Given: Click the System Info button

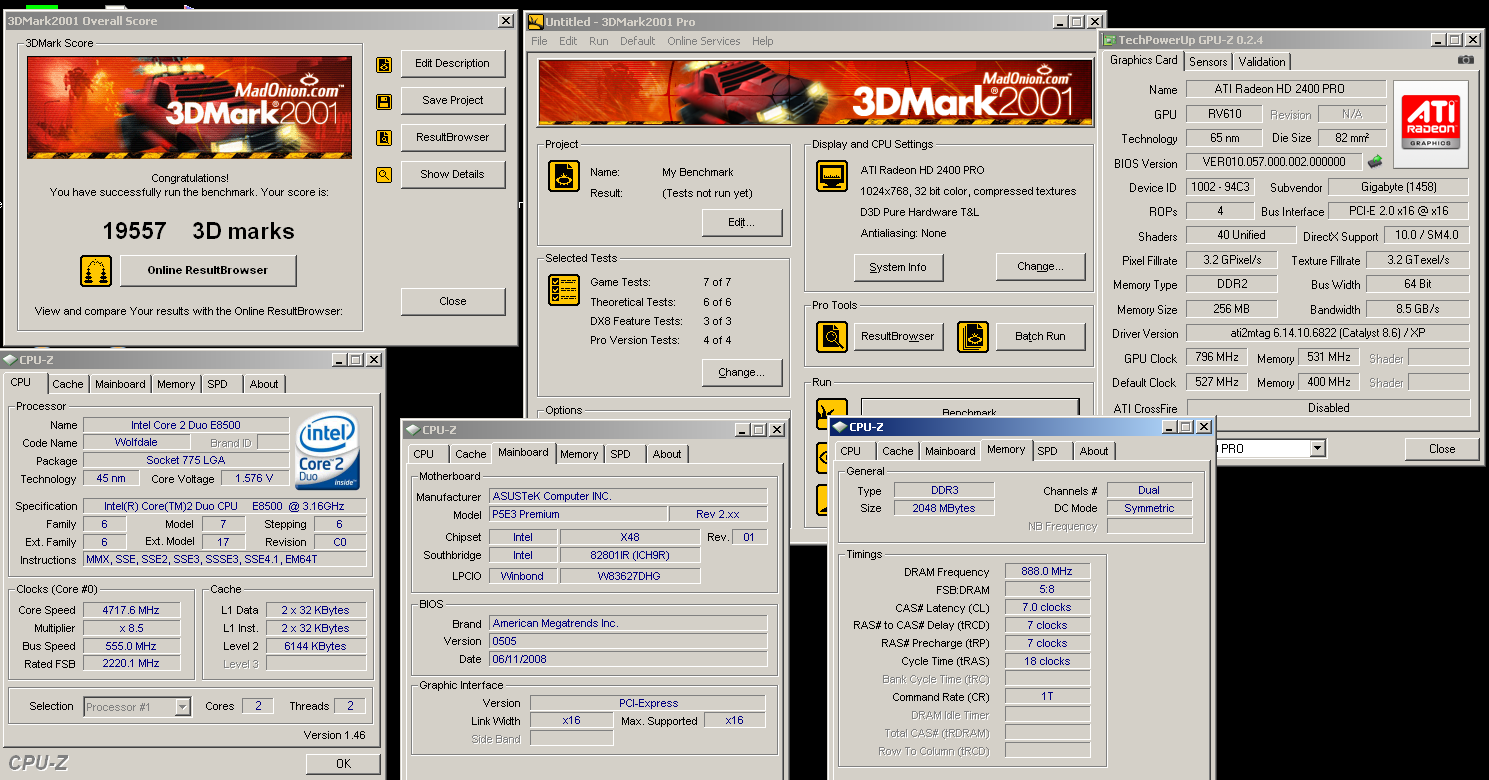Looking at the screenshot, I should click(898, 267).
